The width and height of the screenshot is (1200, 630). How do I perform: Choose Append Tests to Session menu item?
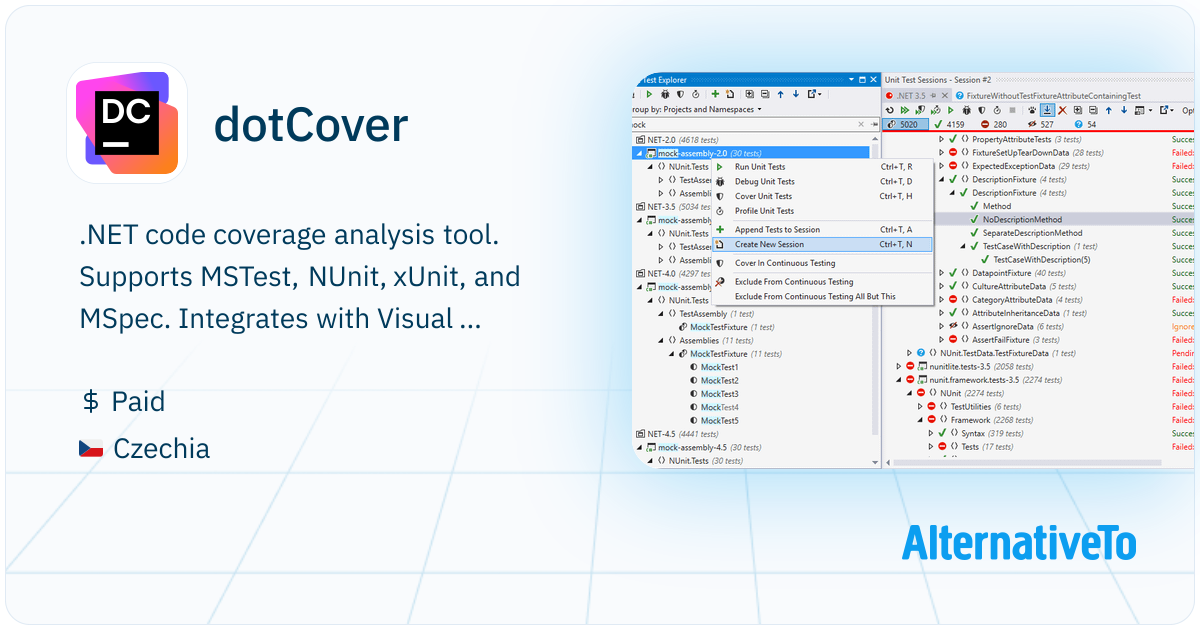(823, 230)
